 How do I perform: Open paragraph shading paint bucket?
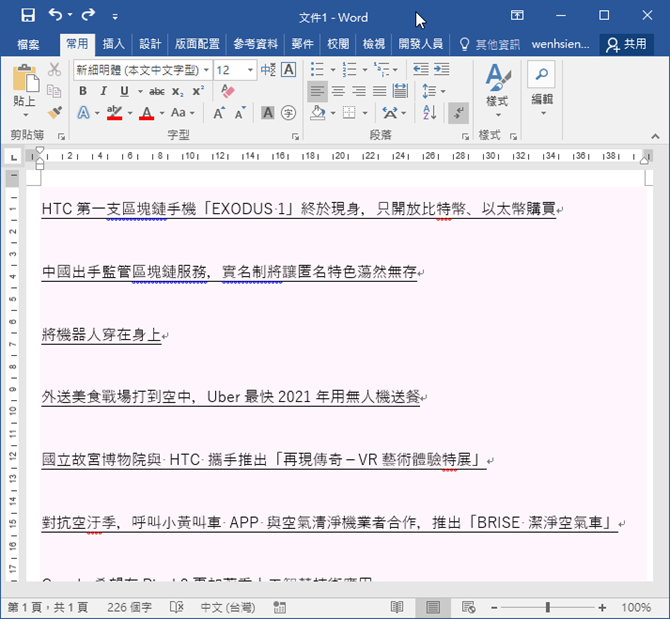click(317, 113)
